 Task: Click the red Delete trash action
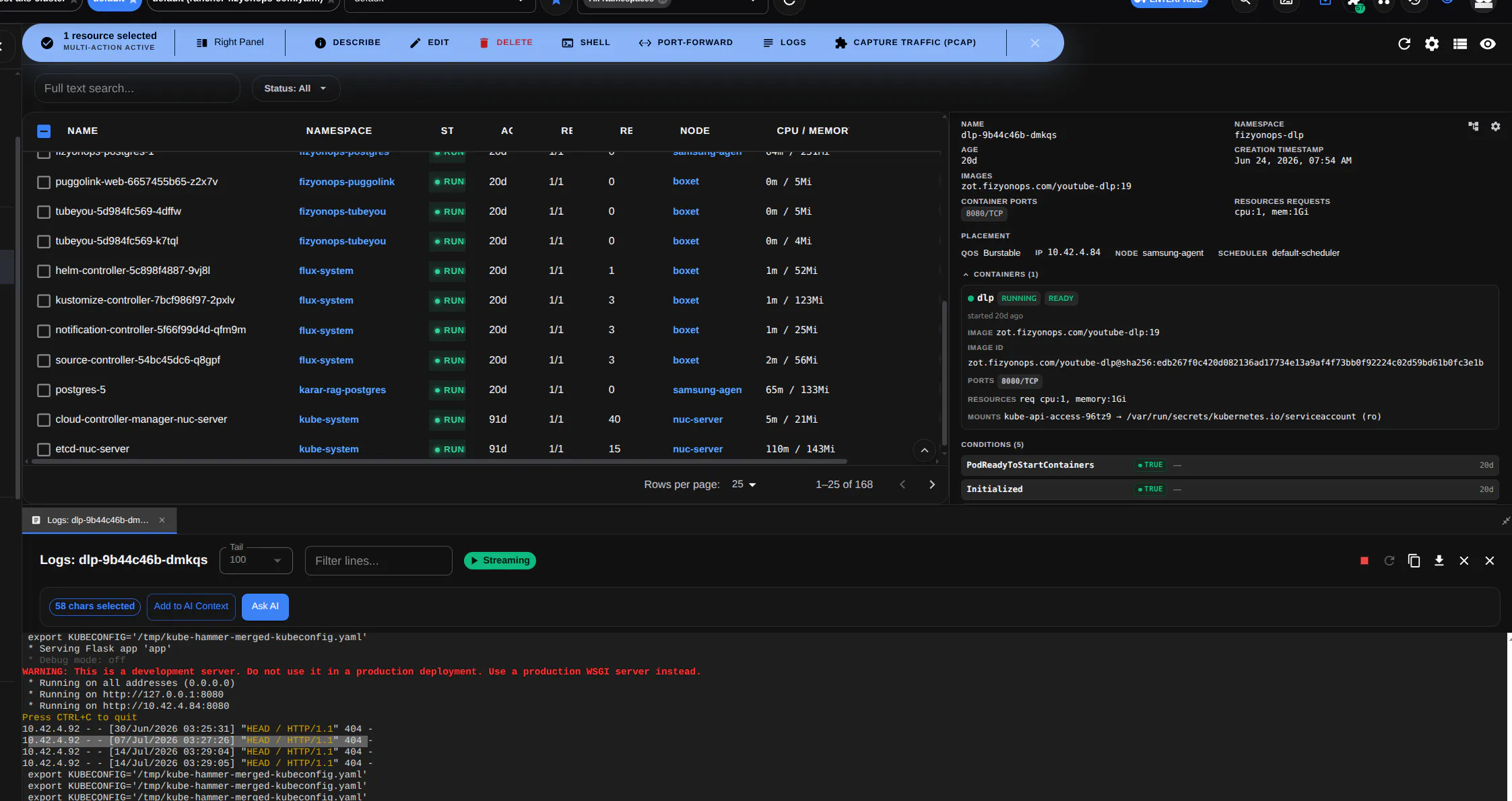pyautogui.click(x=506, y=42)
